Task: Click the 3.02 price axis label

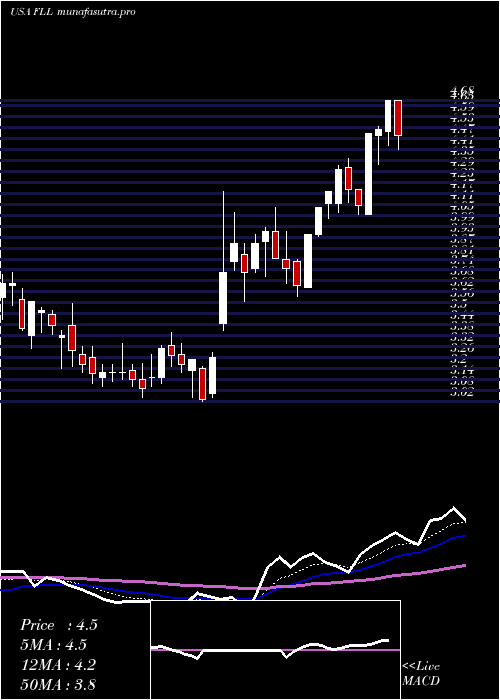Action: (462, 393)
